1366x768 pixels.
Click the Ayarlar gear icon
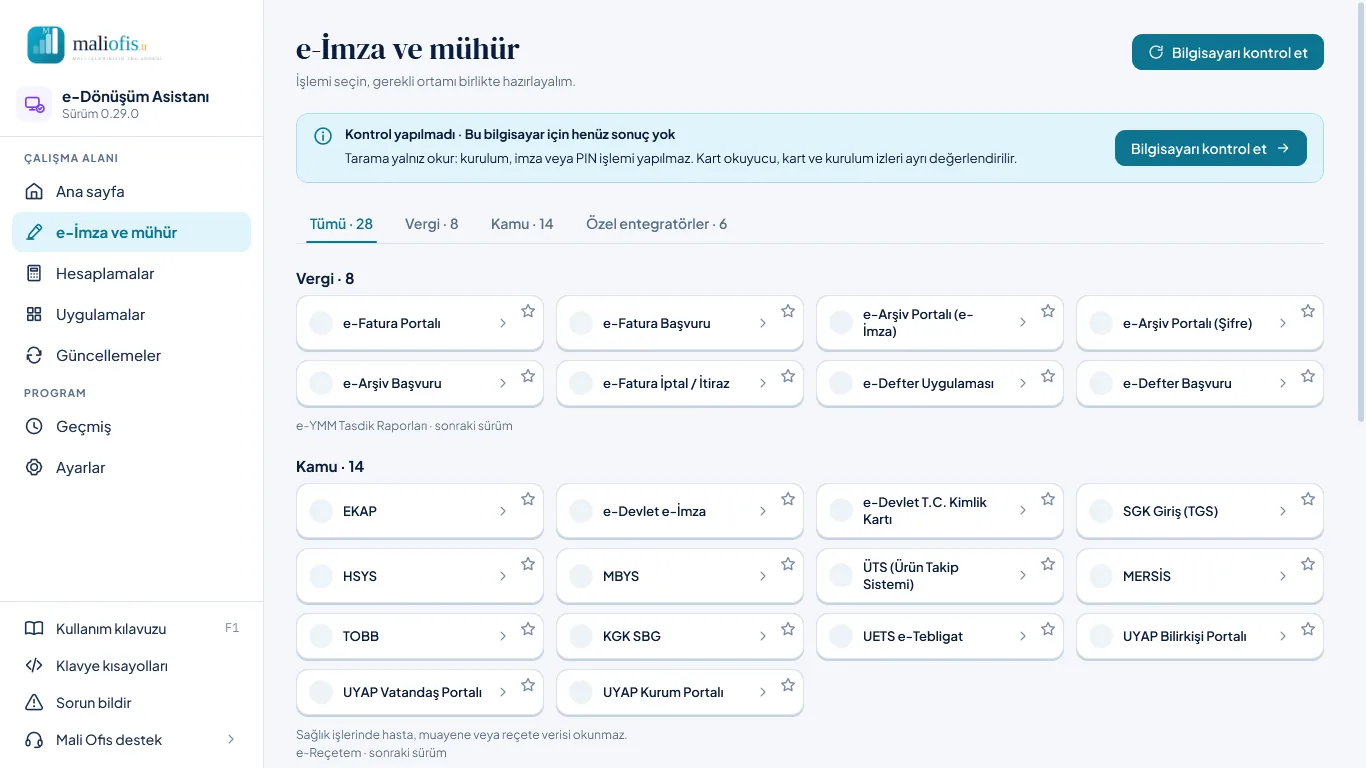point(34,467)
